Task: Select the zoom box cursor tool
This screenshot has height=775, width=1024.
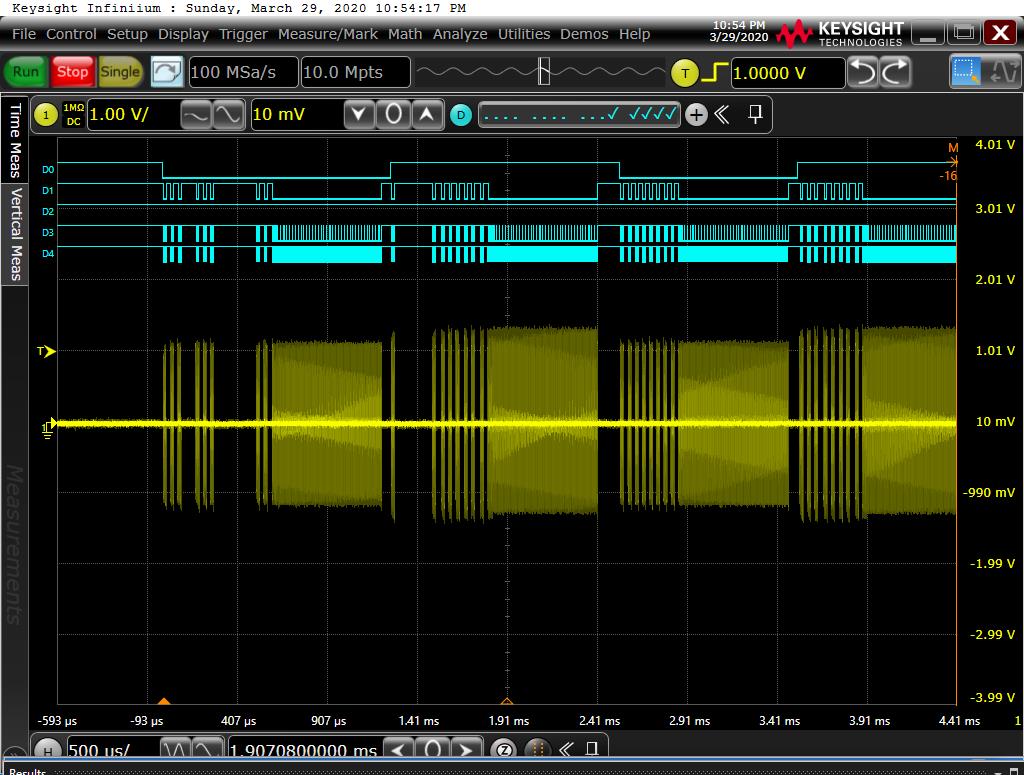Action: [x=966, y=72]
